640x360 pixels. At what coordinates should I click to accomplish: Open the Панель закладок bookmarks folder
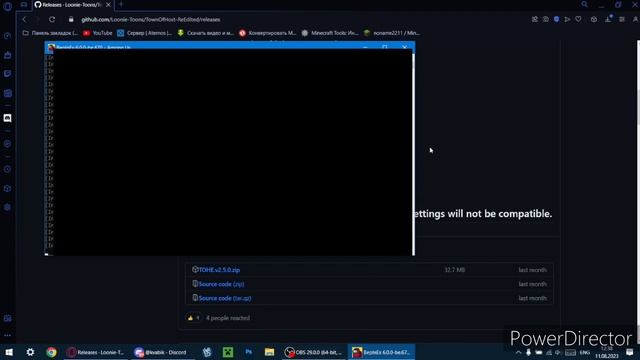click(x=50, y=33)
